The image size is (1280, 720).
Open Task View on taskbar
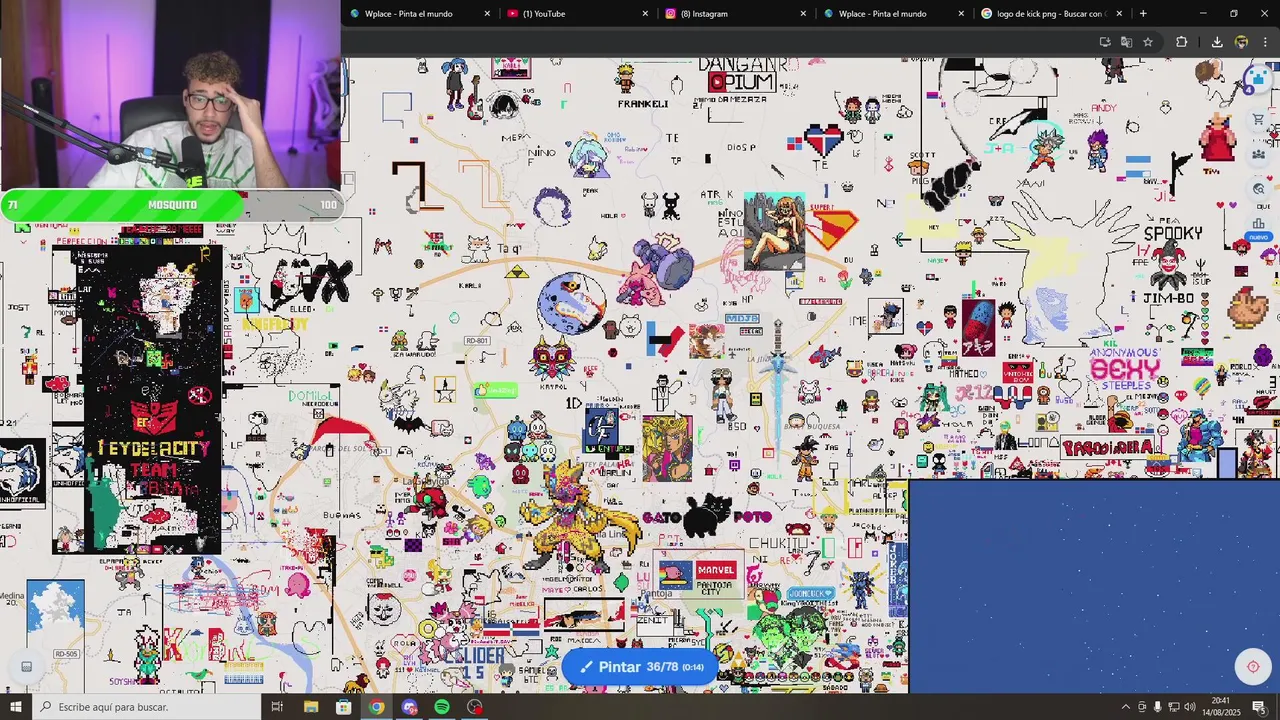(x=277, y=707)
